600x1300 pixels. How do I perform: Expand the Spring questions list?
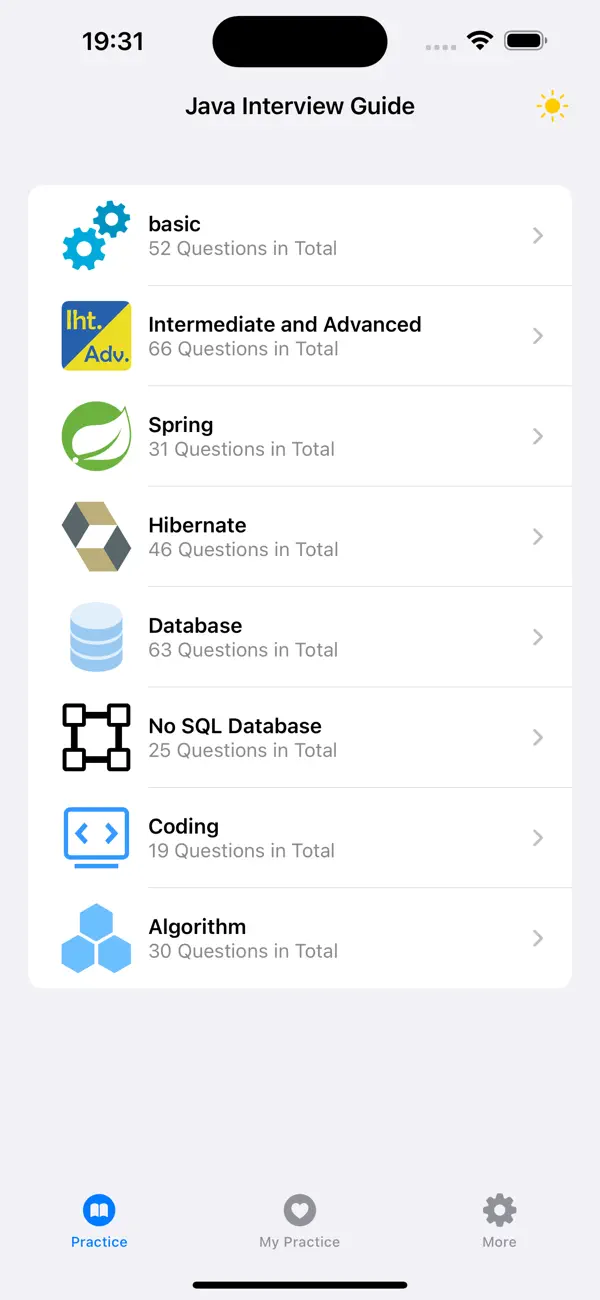[x=538, y=436]
